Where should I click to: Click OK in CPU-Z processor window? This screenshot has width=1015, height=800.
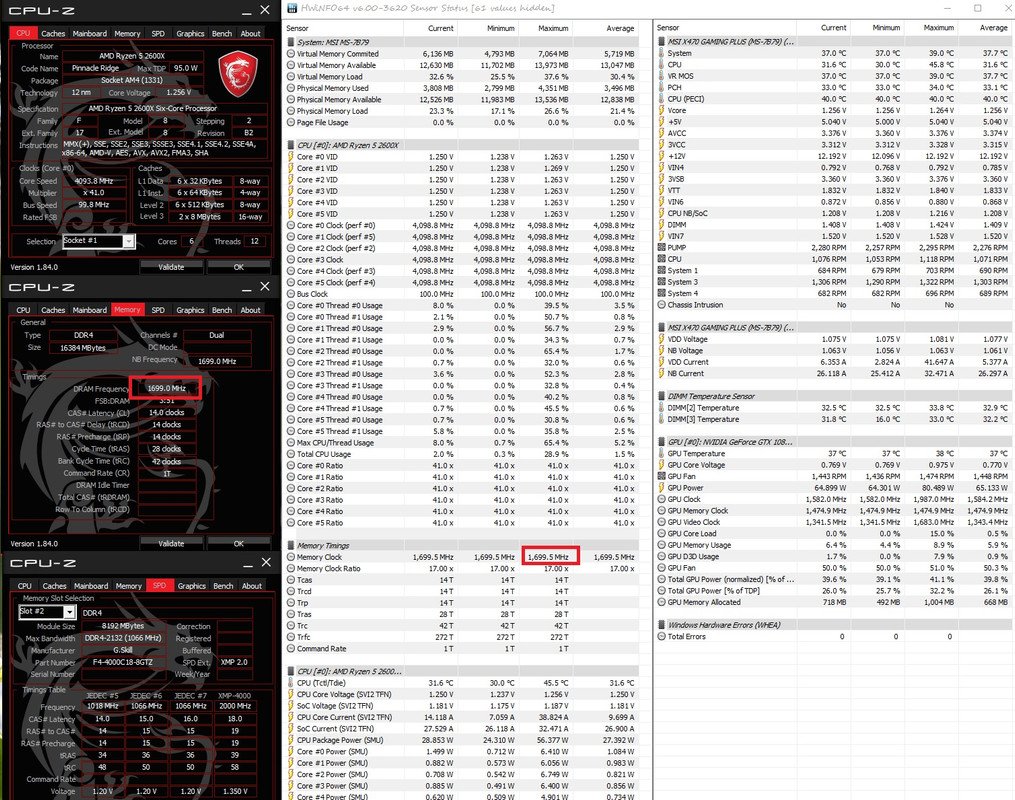click(239, 267)
